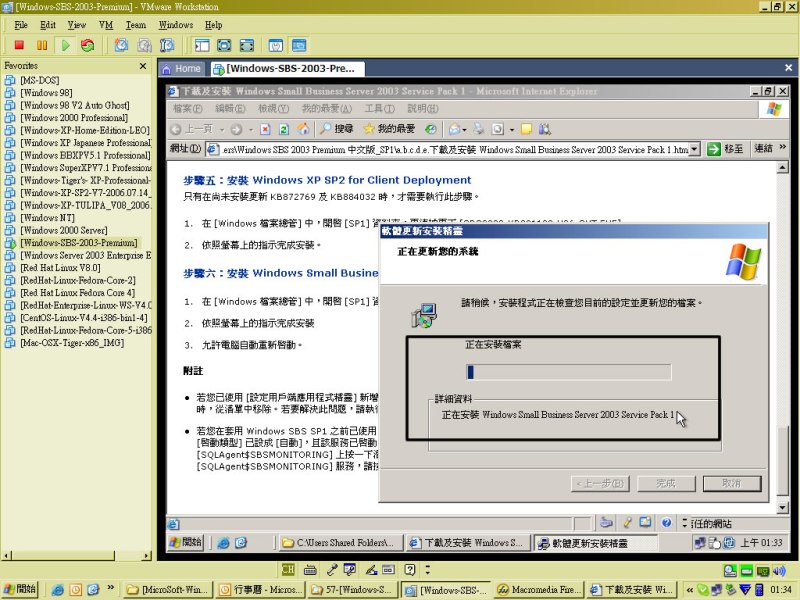800x600 pixels.
Task: Click the IE Home page icon
Action: (304, 129)
